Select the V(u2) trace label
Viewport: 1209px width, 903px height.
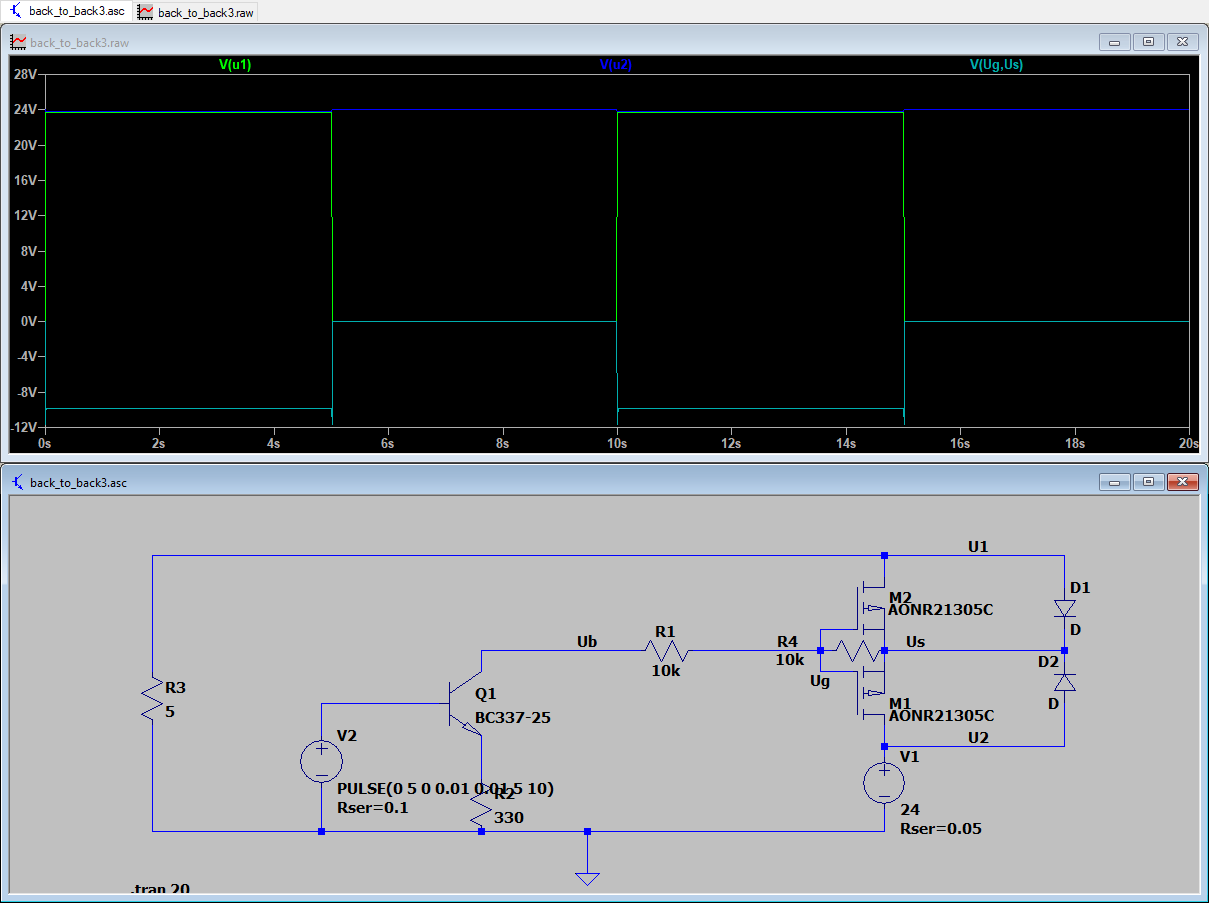point(616,64)
